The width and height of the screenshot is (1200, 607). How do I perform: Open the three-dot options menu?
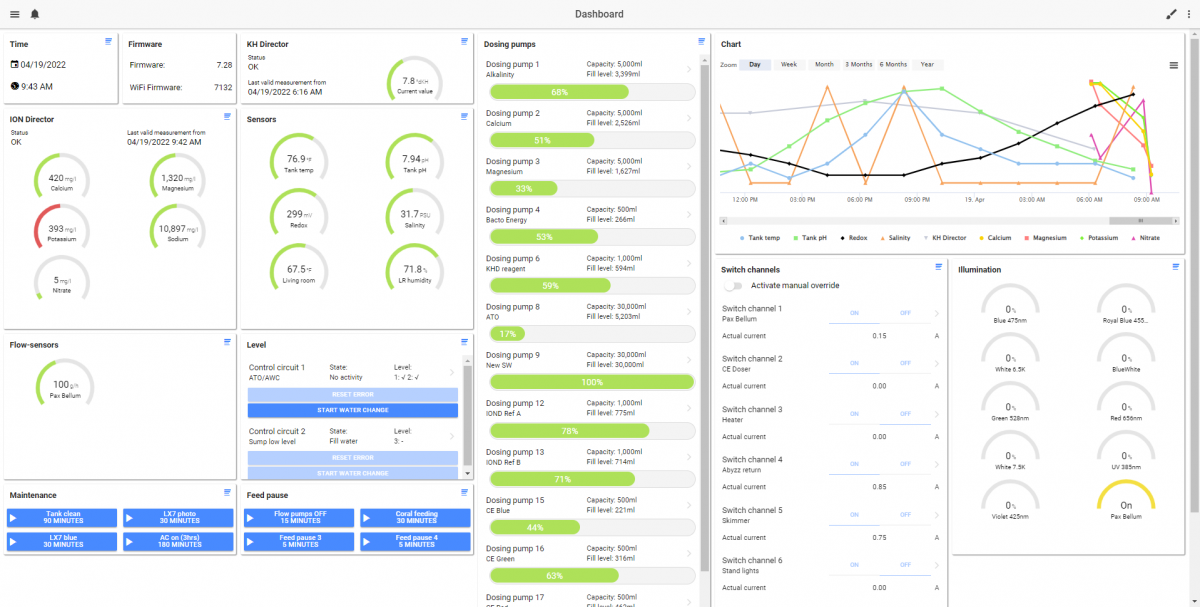click(x=1188, y=14)
